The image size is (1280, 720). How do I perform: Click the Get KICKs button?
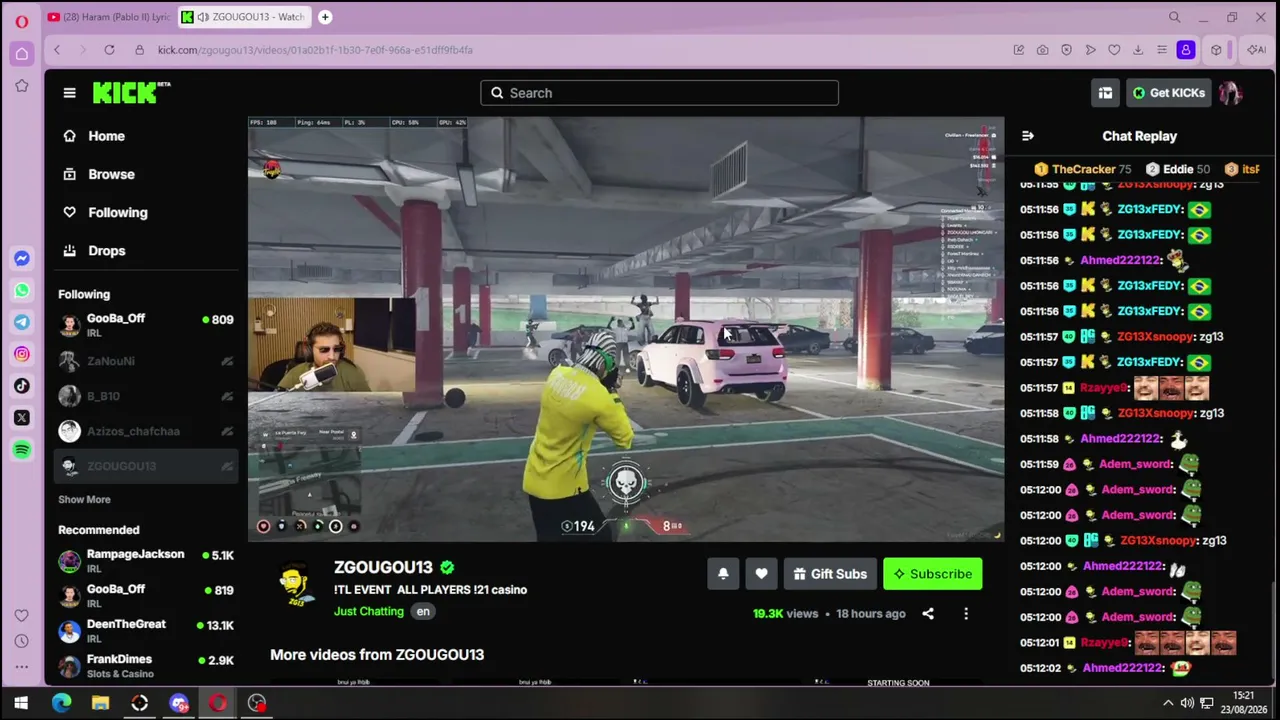[x=1169, y=93]
